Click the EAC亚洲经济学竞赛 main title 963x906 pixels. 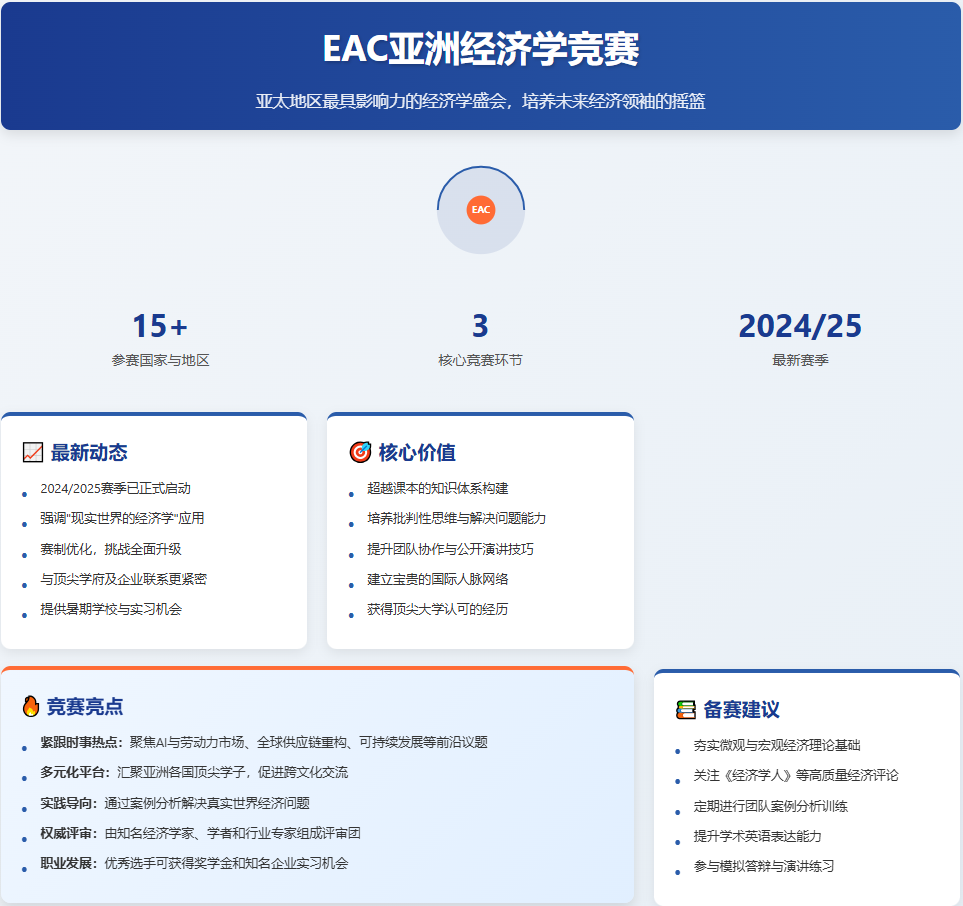(481, 50)
